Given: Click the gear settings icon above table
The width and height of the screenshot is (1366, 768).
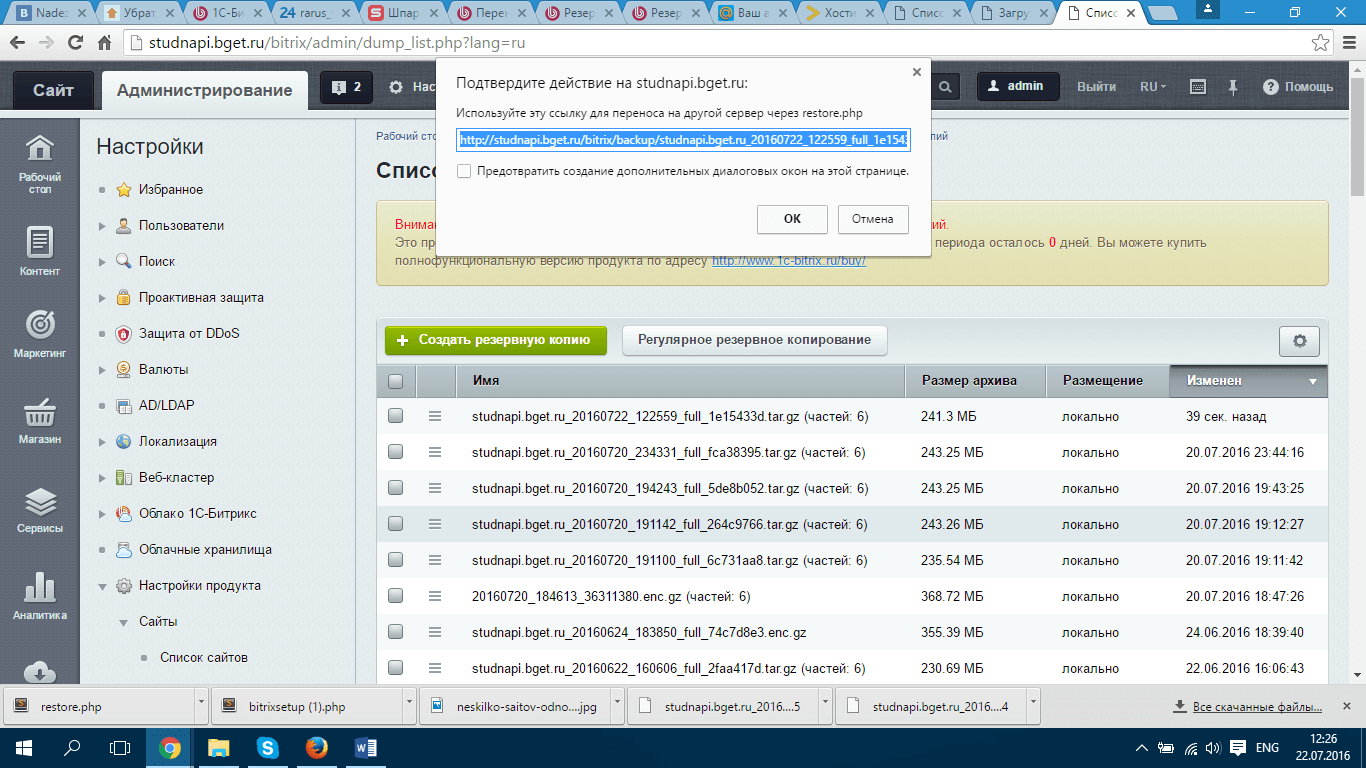Looking at the screenshot, I should 1299,341.
